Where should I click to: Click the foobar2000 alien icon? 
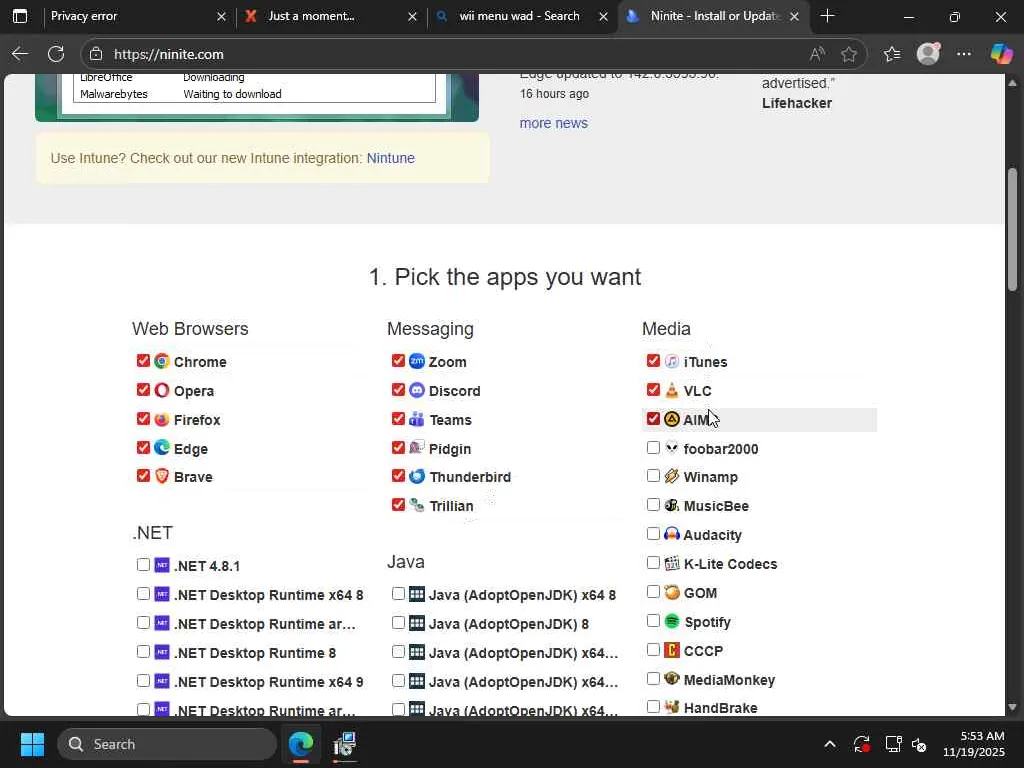(671, 448)
